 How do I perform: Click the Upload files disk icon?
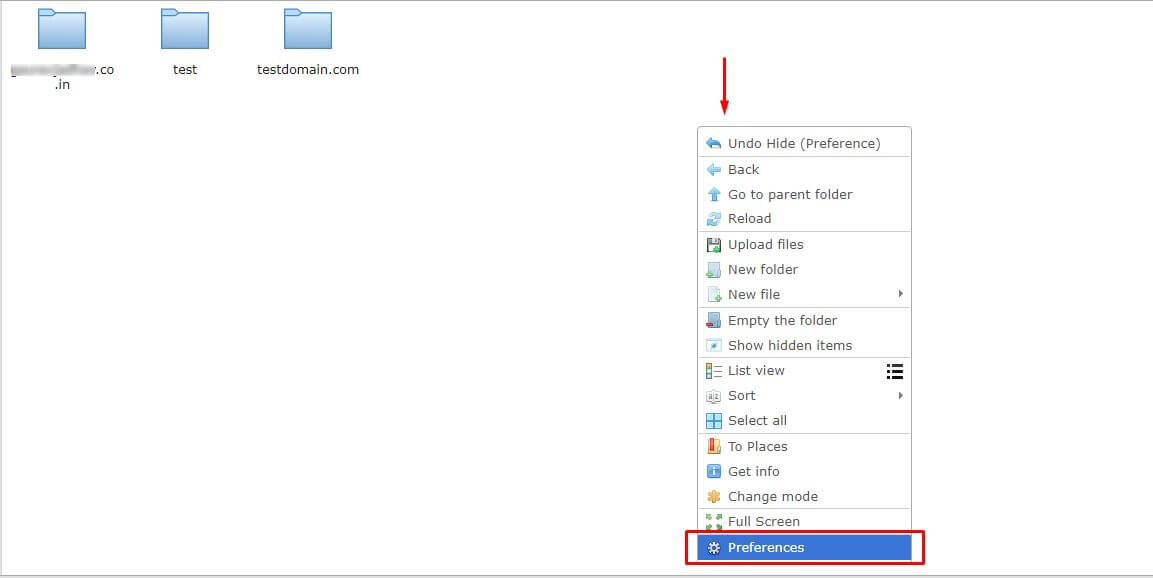[713, 245]
